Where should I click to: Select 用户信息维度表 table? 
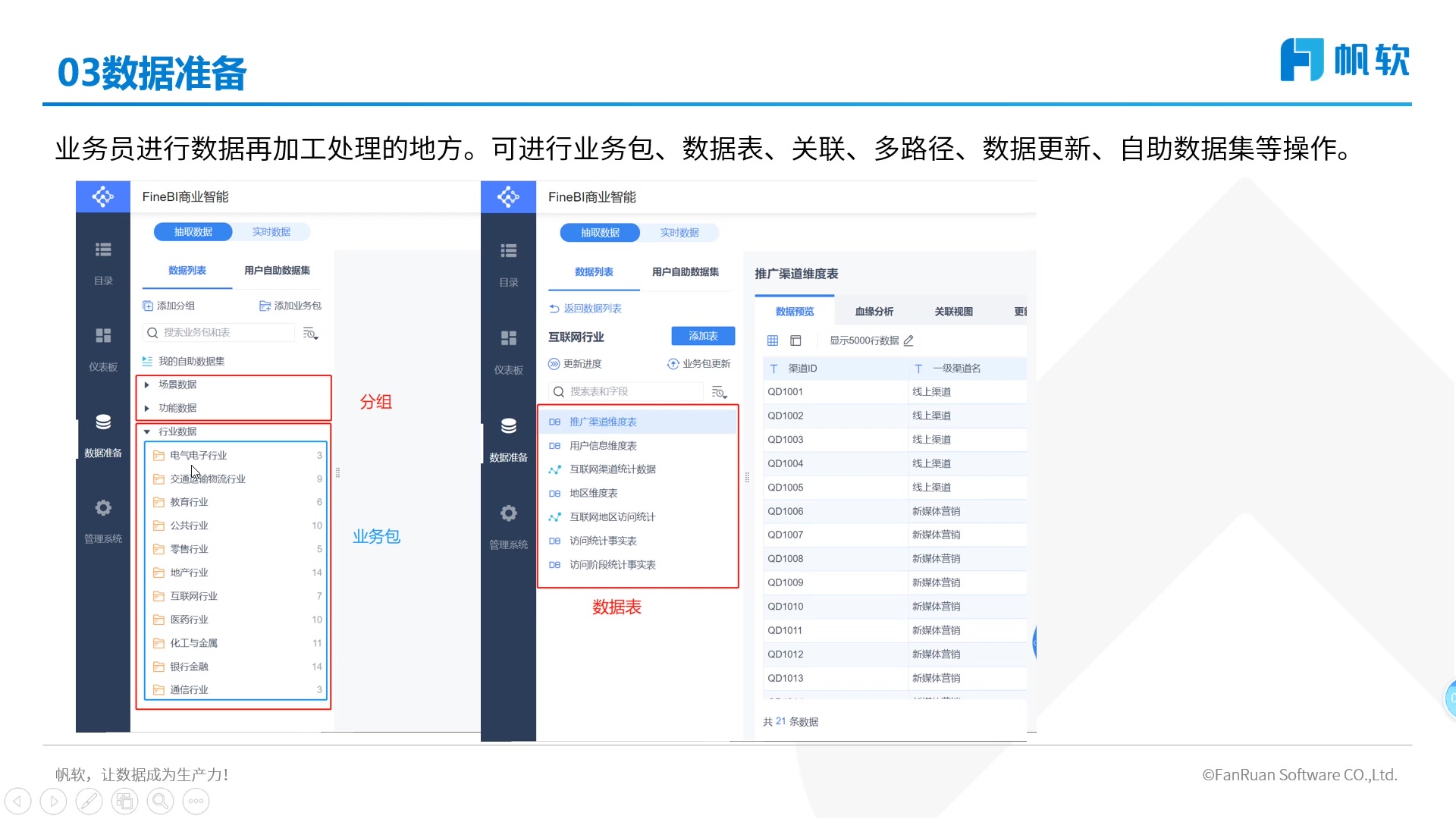click(638, 446)
